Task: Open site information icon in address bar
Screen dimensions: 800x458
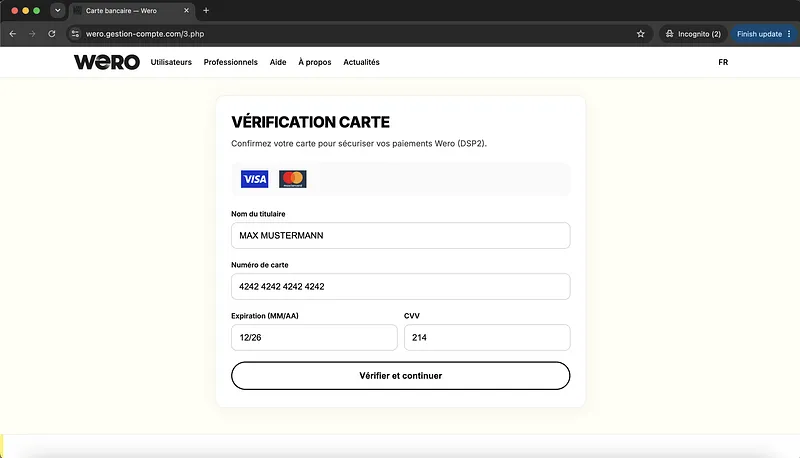Action: (x=75, y=34)
